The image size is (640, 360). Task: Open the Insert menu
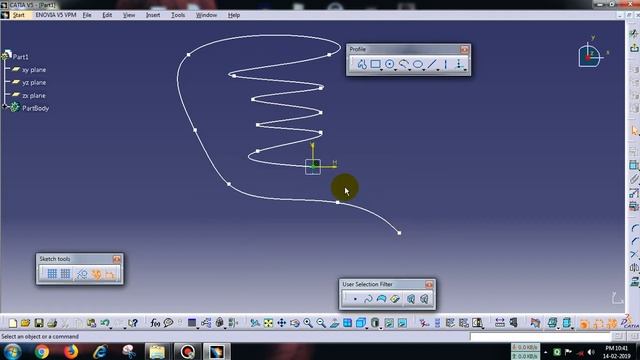tap(153, 15)
